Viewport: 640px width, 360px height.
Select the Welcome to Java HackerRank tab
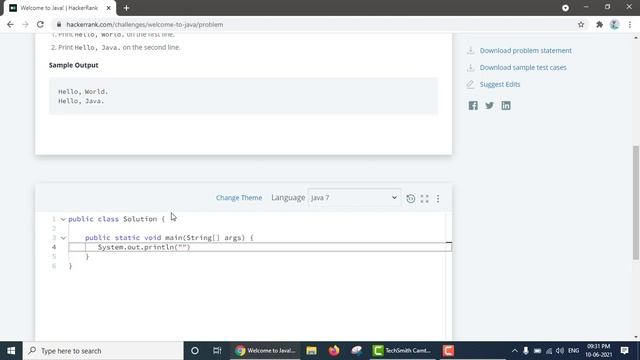click(59, 8)
